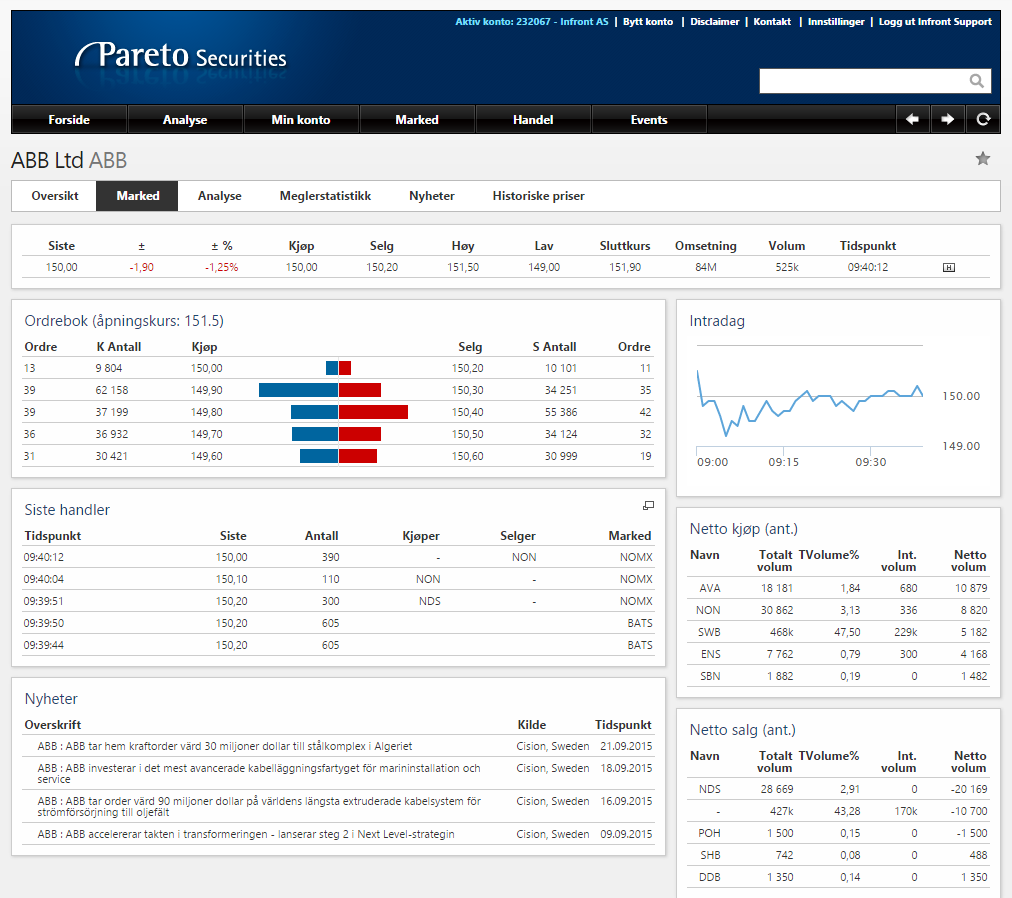Click Bytt konto link
Screen dimensions: 1012x898
click(648, 21)
